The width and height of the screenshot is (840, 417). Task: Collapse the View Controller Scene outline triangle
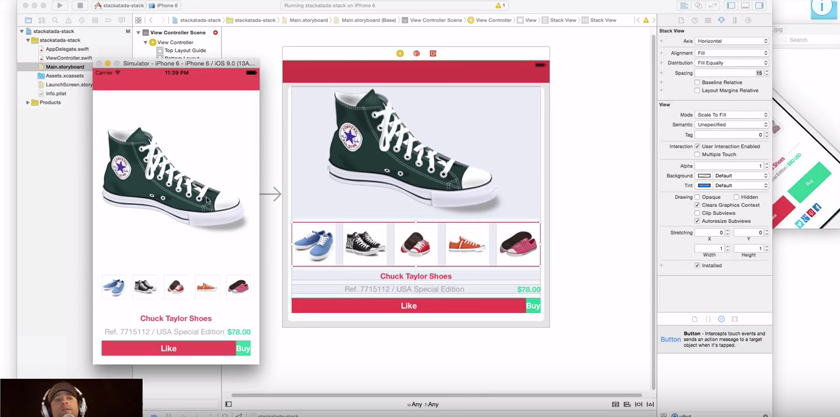pyautogui.click(x=138, y=33)
